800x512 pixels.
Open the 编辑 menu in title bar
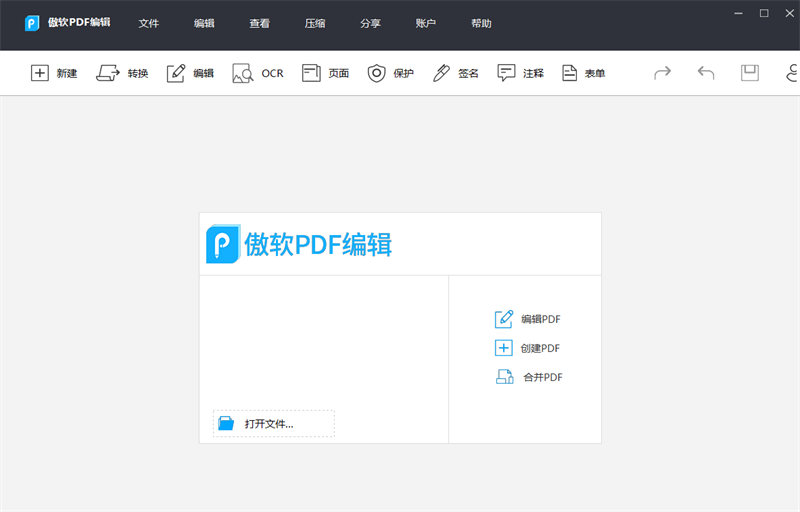pyautogui.click(x=204, y=23)
